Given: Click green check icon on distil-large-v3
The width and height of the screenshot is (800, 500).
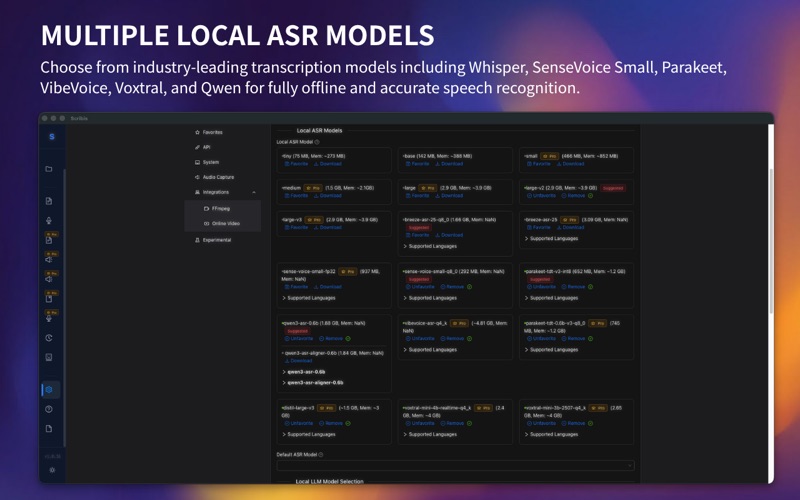Looking at the screenshot, I should (348, 423).
